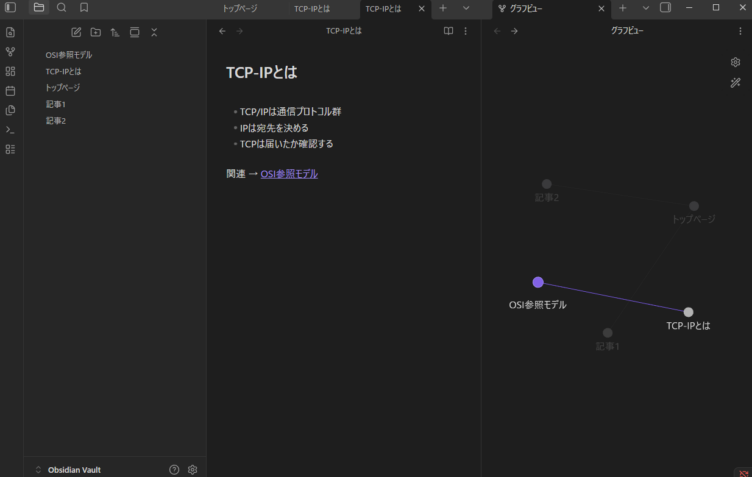Toggle the left sidebar collapse button
Image resolution: width=752 pixels, height=477 pixels.
click(x=10, y=8)
